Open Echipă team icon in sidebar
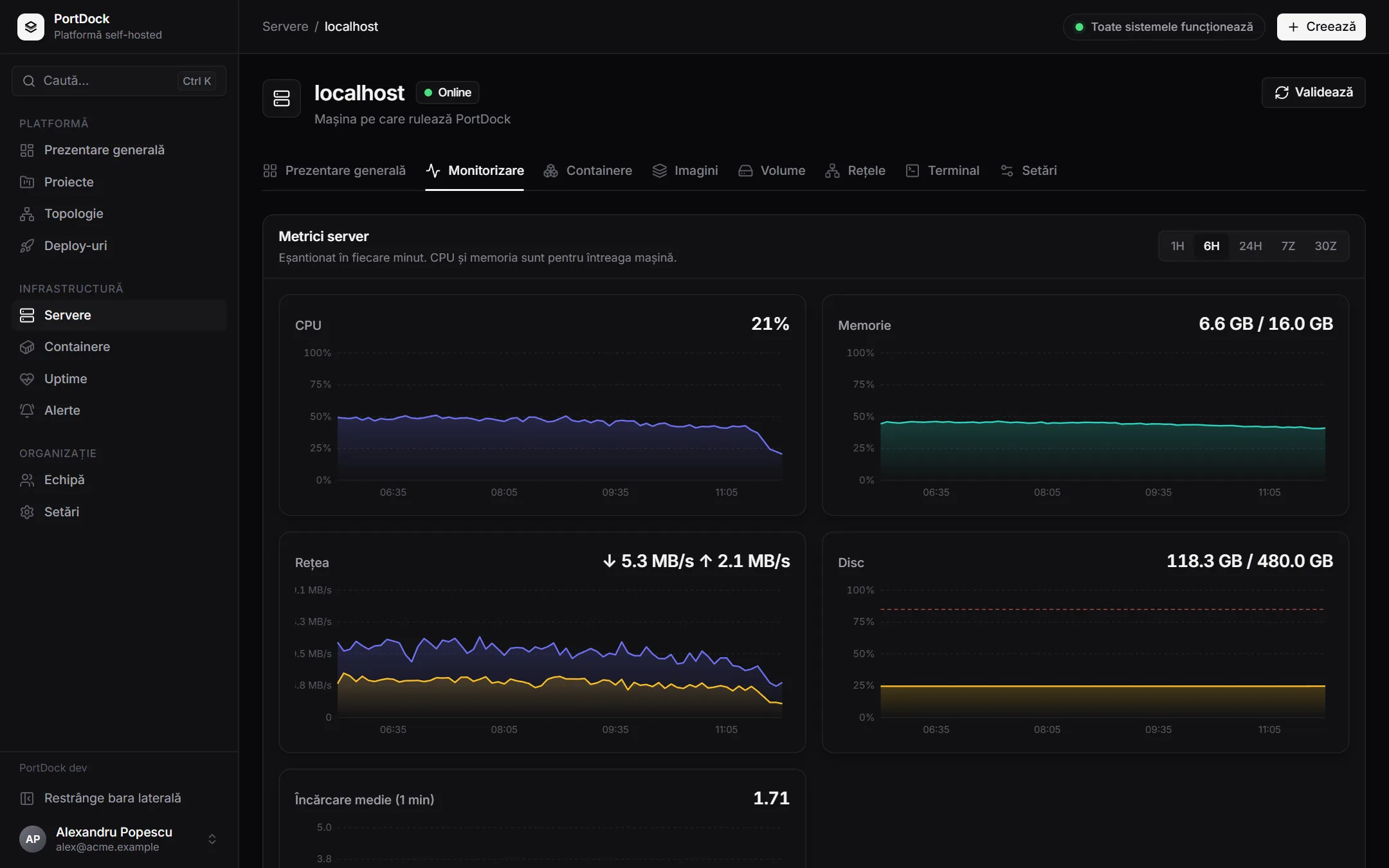 click(x=27, y=480)
